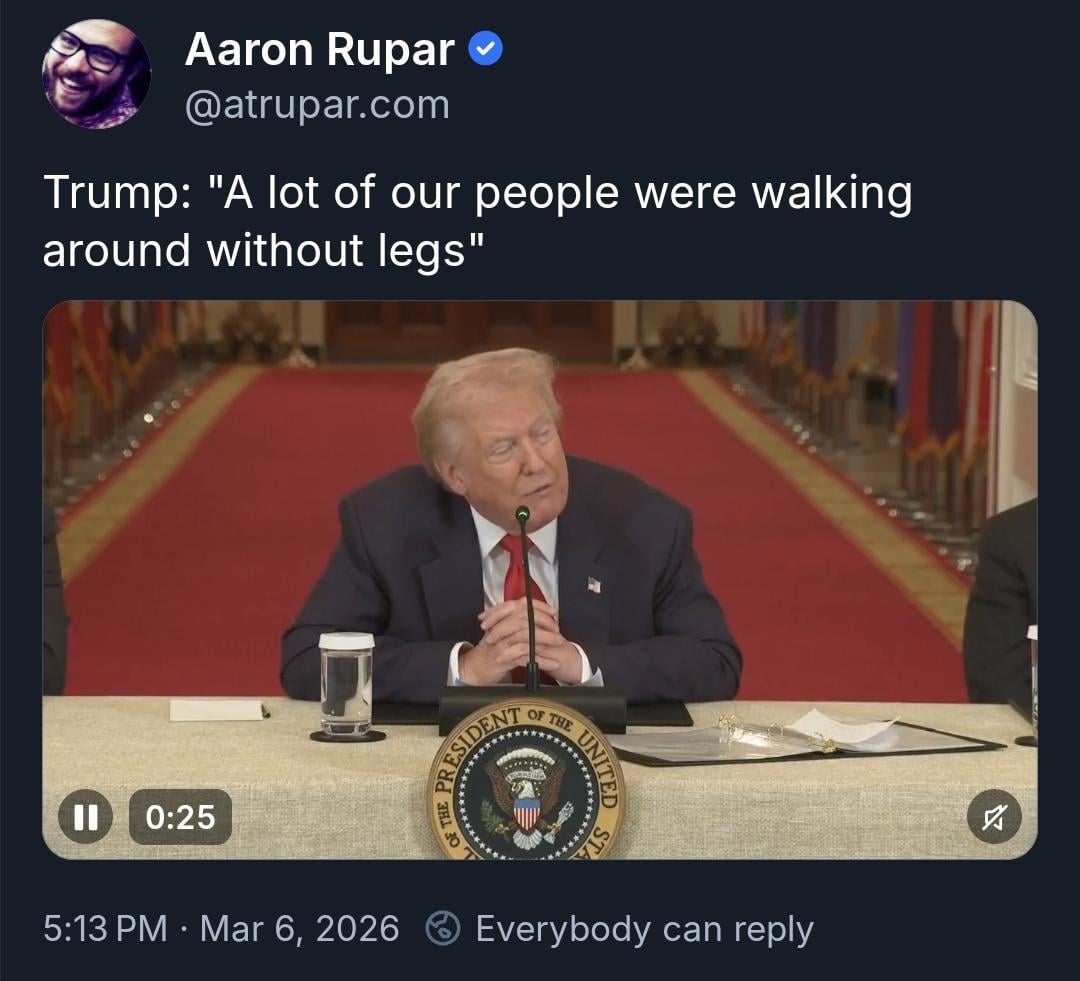1080x981 pixels.
Task: Click the flag lapel pin in video
Action: click(x=594, y=585)
